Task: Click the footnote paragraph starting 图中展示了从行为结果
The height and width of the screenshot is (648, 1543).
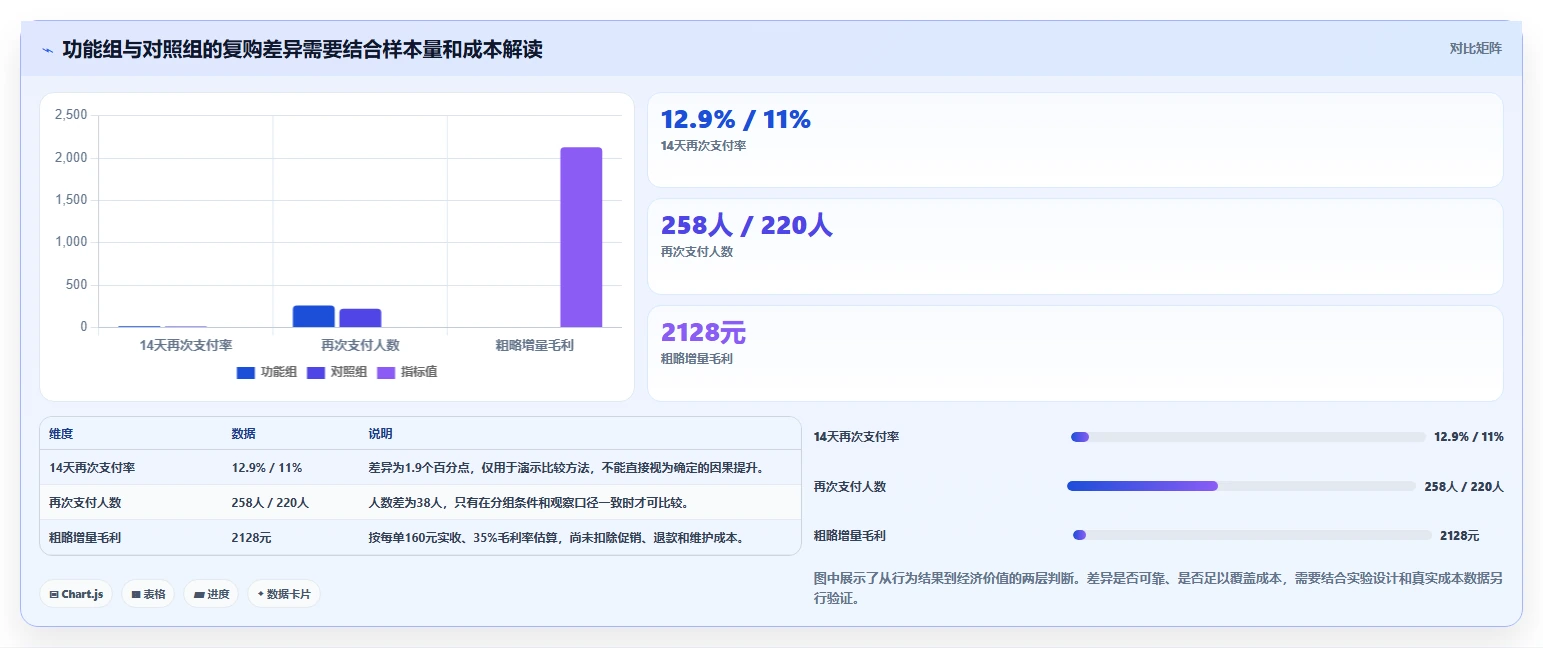Action: click(x=1158, y=588)
